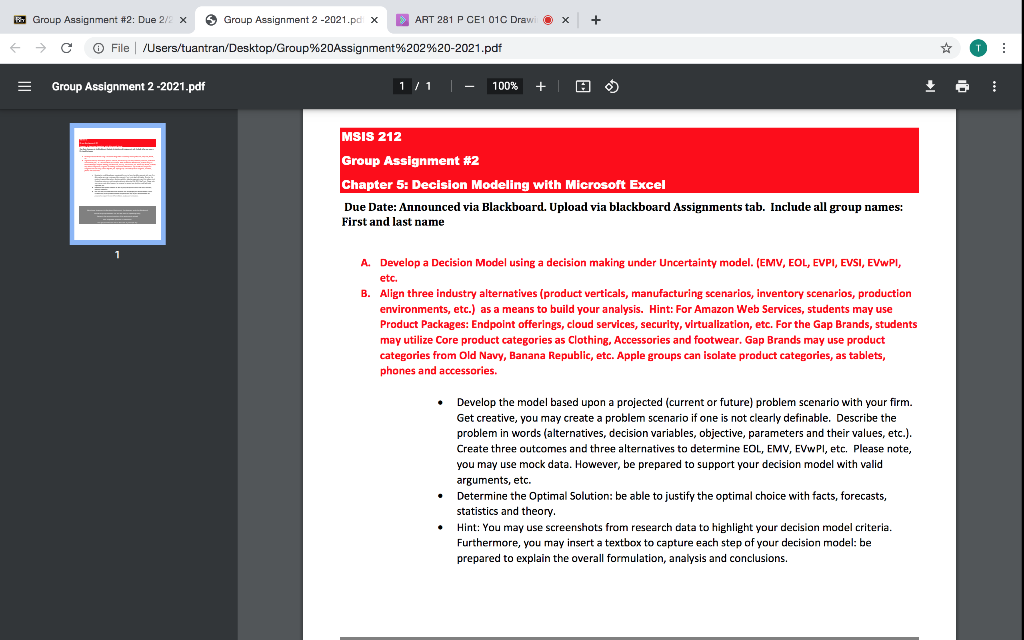Print the PDF document
Viewport: 1024px width, 640px height.
(x=962, y=87)
